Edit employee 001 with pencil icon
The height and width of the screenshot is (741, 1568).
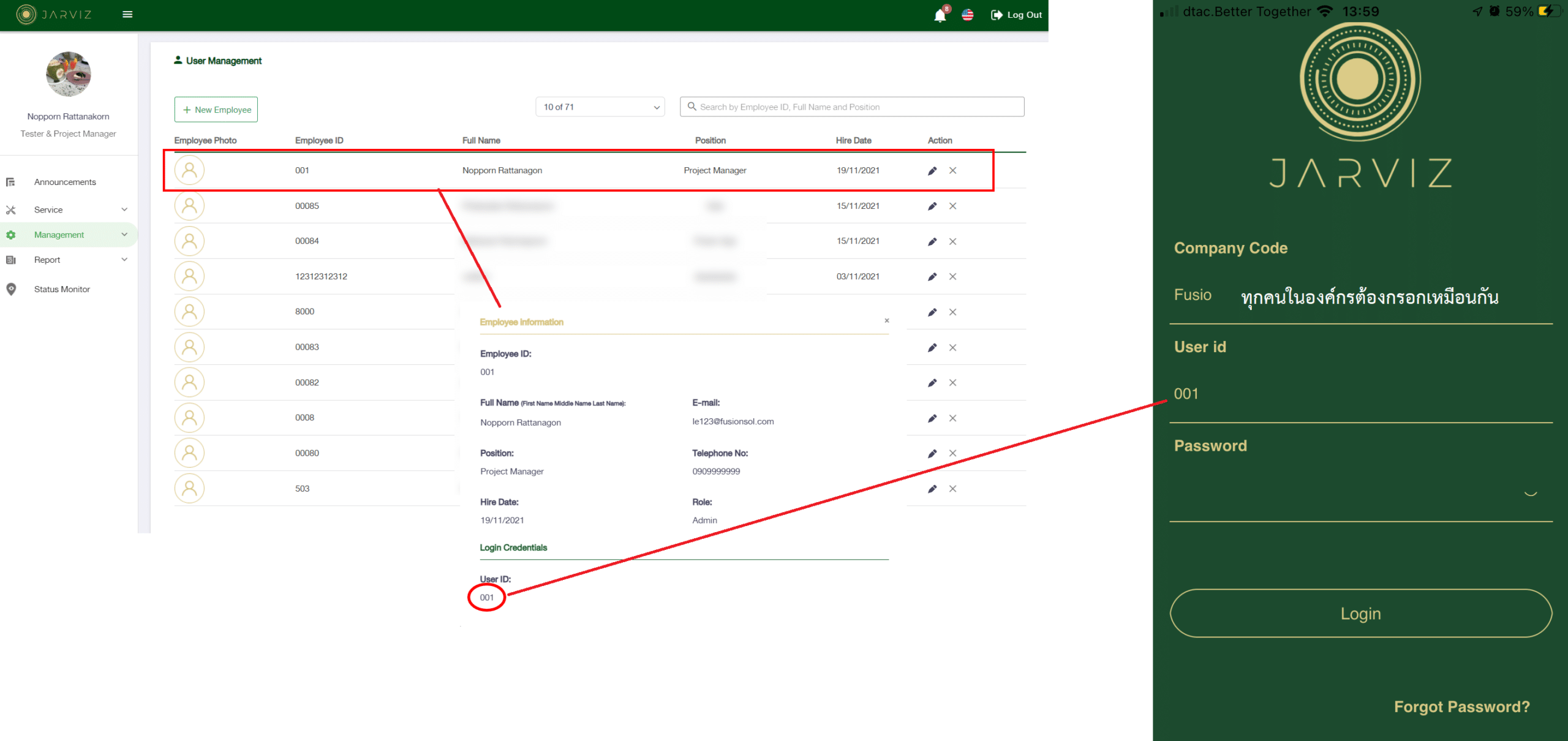[932, 171]
